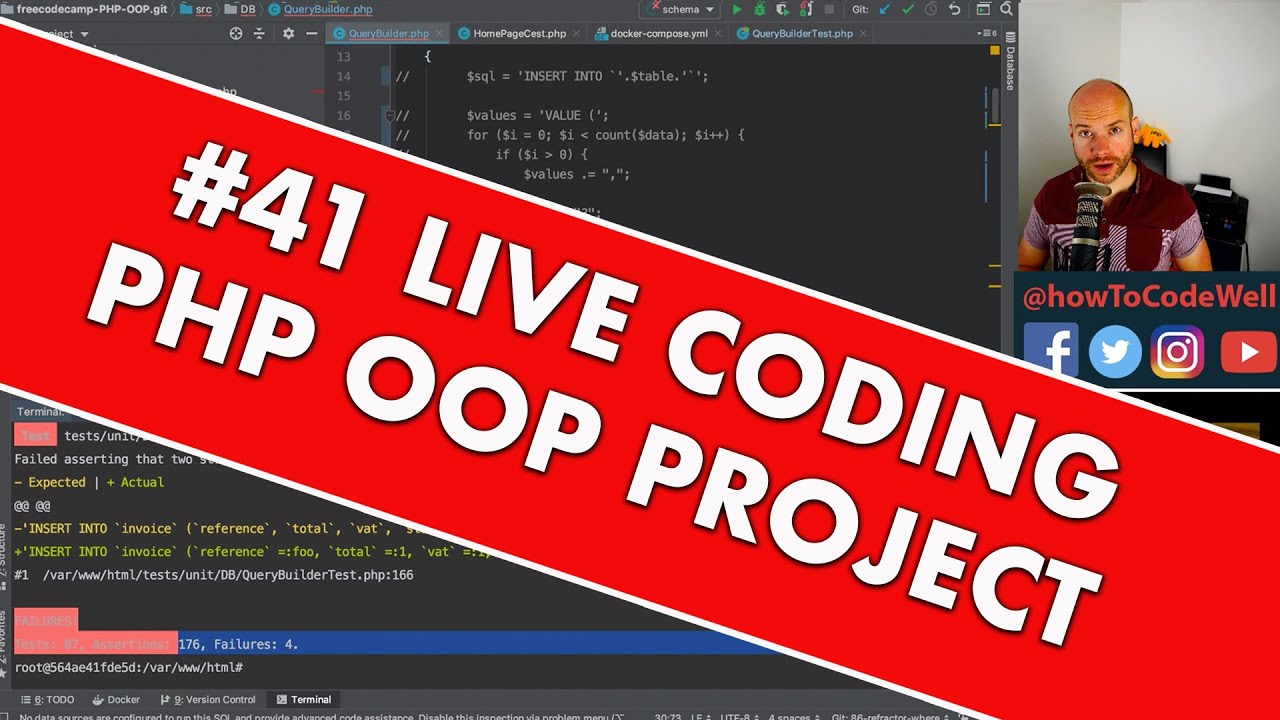Close the docker-compose.yml tab
The height and width of the screenshot is (720, 1280).
coord(717,33)
